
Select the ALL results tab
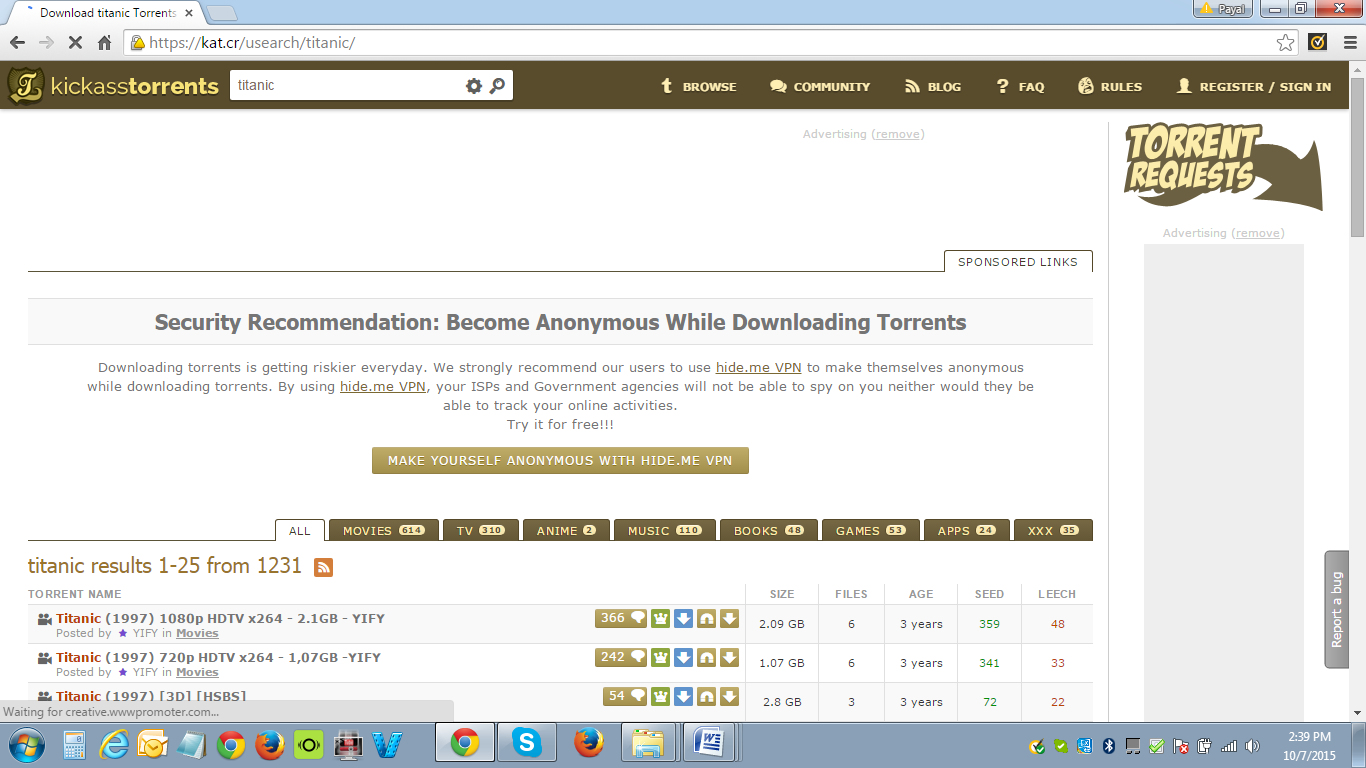[x=300, y=531]
